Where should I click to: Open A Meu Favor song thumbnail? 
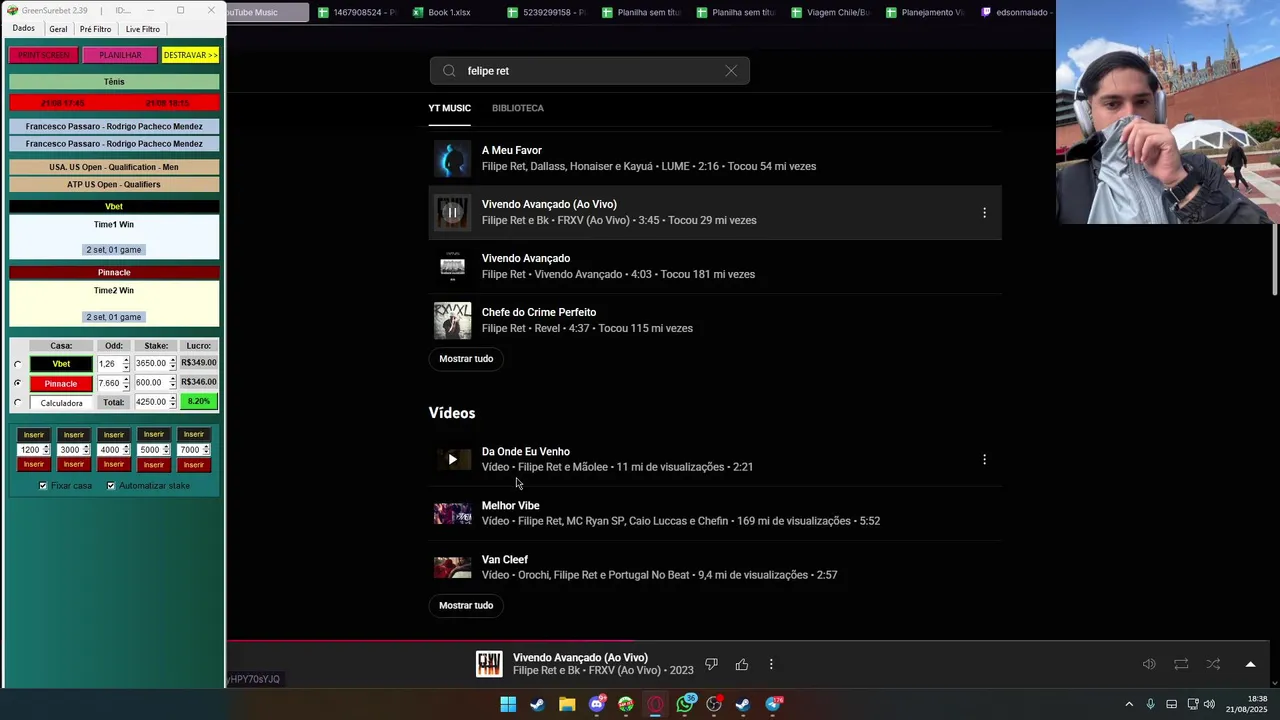point(452,158)
